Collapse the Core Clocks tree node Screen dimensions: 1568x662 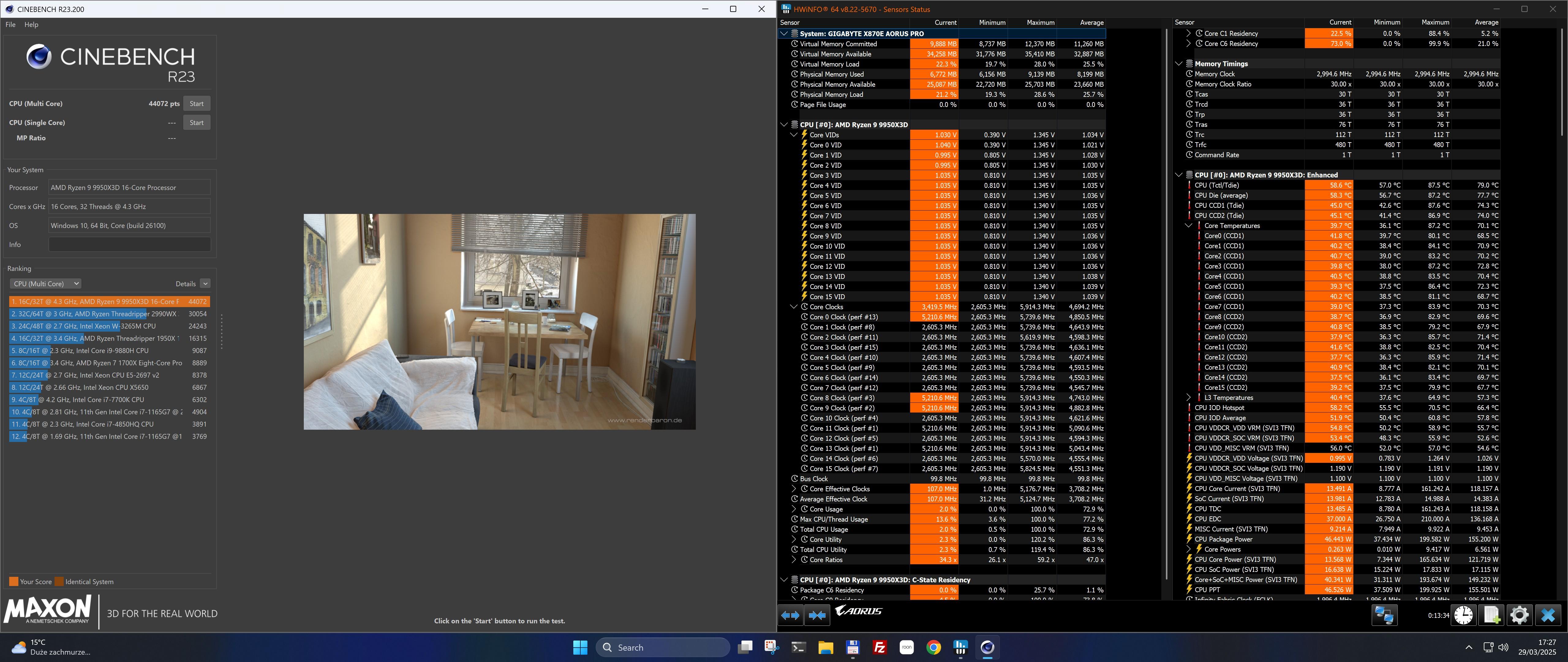pos(794,307)
